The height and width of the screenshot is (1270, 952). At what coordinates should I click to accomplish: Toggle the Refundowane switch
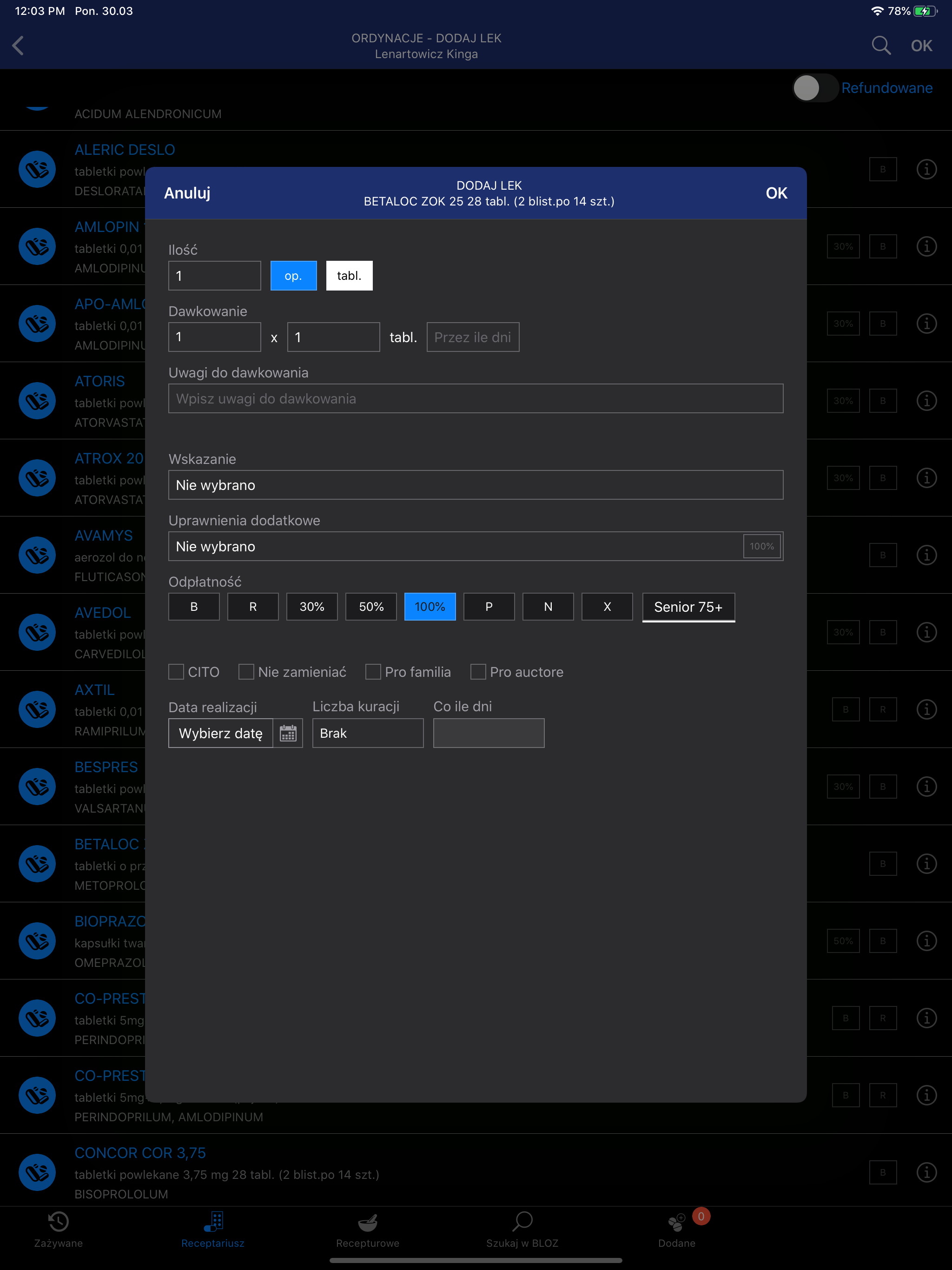[815, 88]
